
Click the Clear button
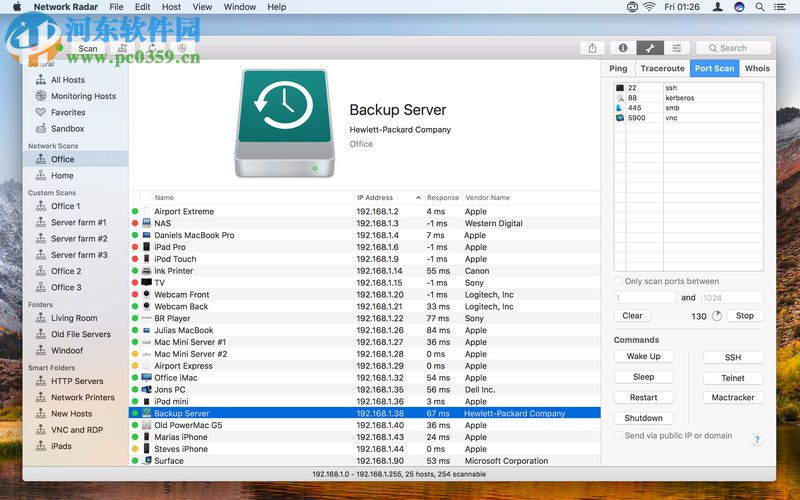[632, 315]
